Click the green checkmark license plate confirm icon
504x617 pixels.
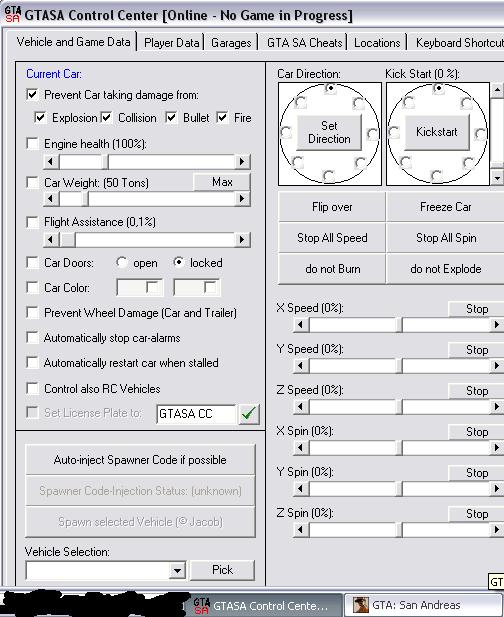tap(249, 414)
